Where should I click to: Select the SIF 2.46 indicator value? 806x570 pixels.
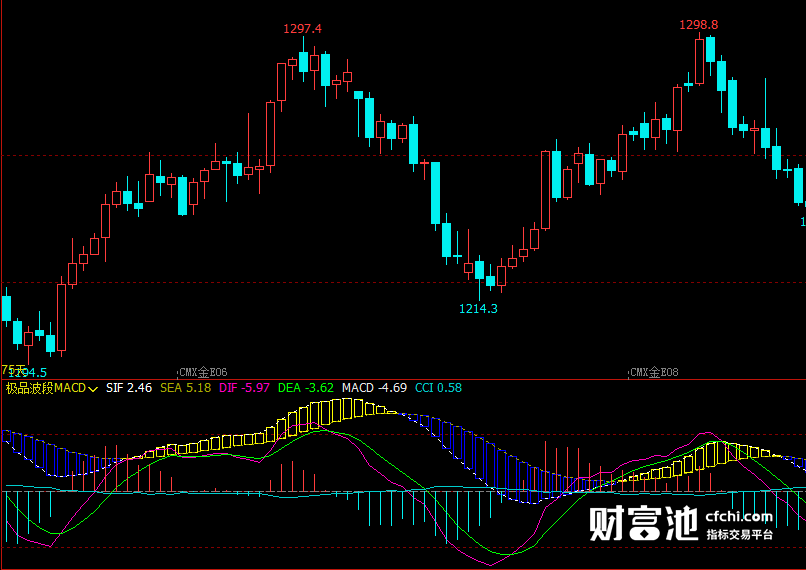pyautogui.click(x=129, y=388)
